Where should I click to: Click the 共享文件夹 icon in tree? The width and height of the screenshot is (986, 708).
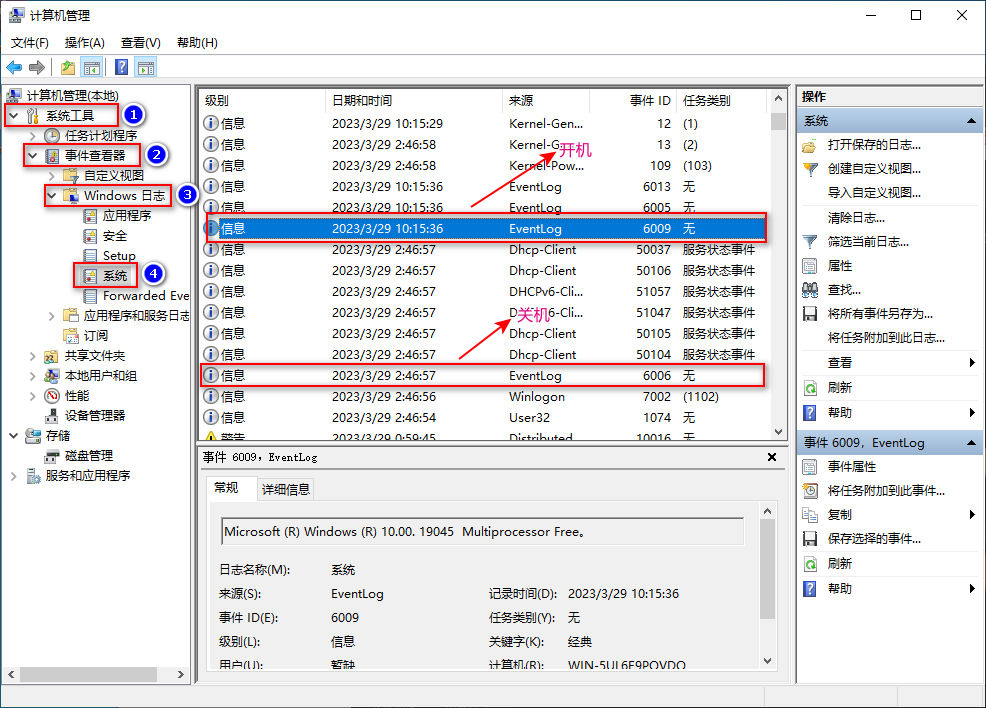click(x=51, y=356)
